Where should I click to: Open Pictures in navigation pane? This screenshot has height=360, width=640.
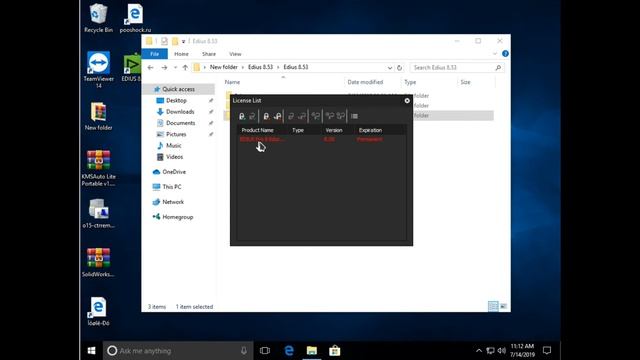click(176, 134)
